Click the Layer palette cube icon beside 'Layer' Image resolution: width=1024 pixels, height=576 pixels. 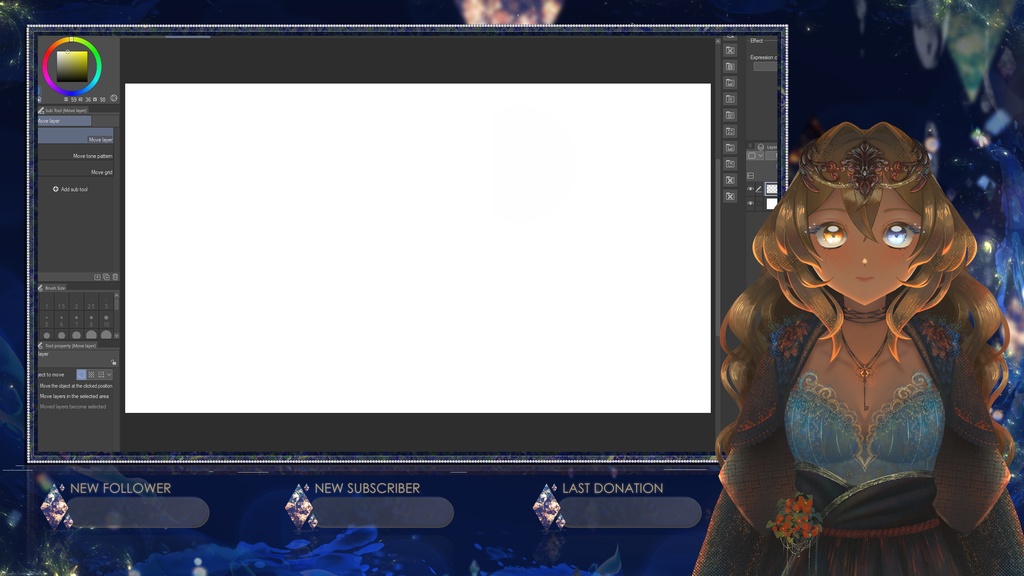[761, 147]
